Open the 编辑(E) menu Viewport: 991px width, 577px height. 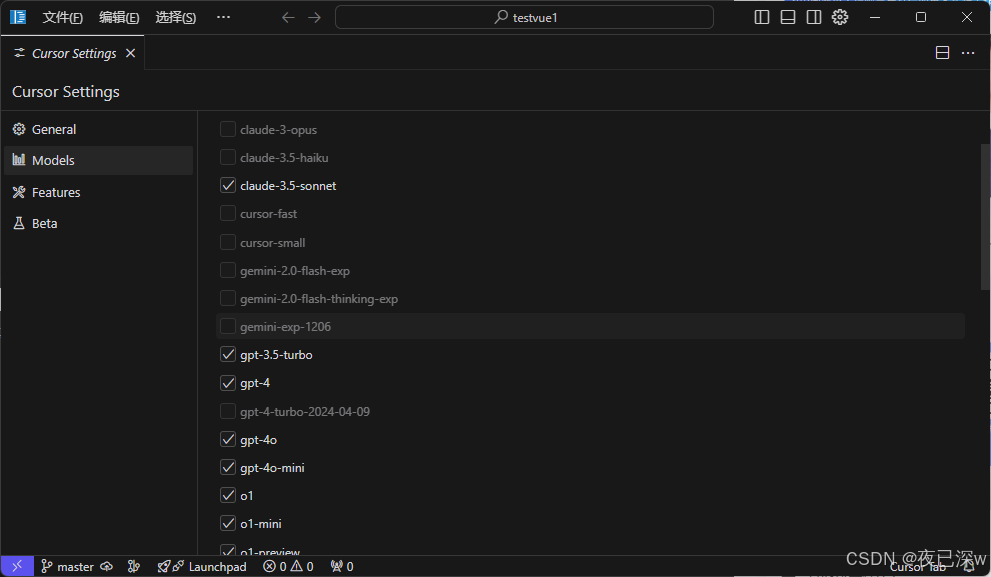(119, 18)
